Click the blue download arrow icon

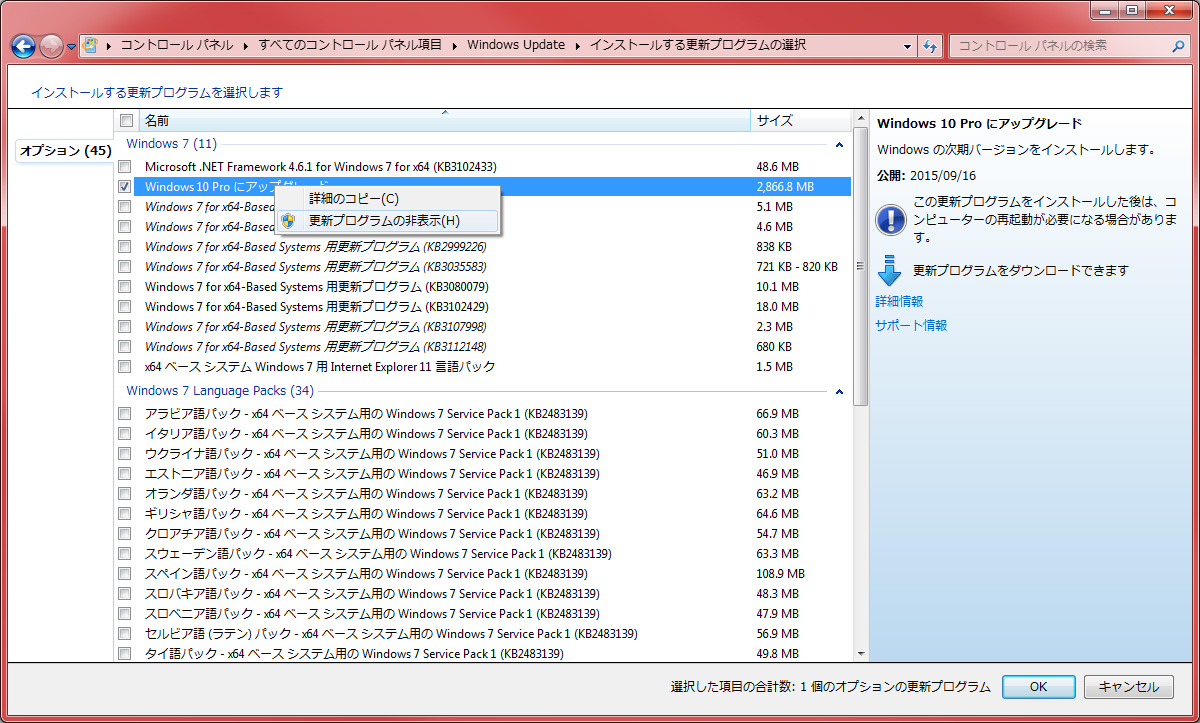click(x=890, y=270)
